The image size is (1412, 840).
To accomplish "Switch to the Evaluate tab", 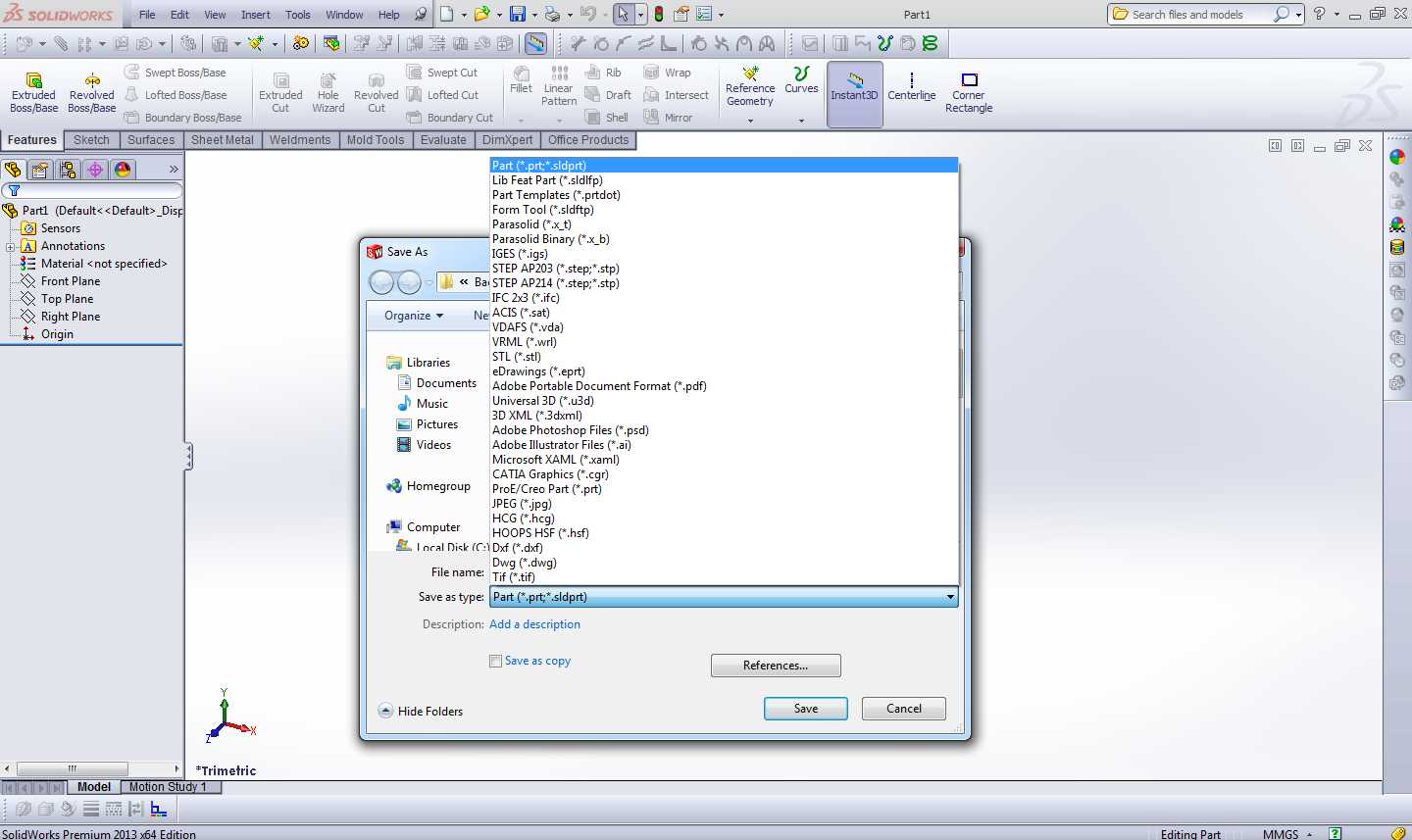I will 443,140.
